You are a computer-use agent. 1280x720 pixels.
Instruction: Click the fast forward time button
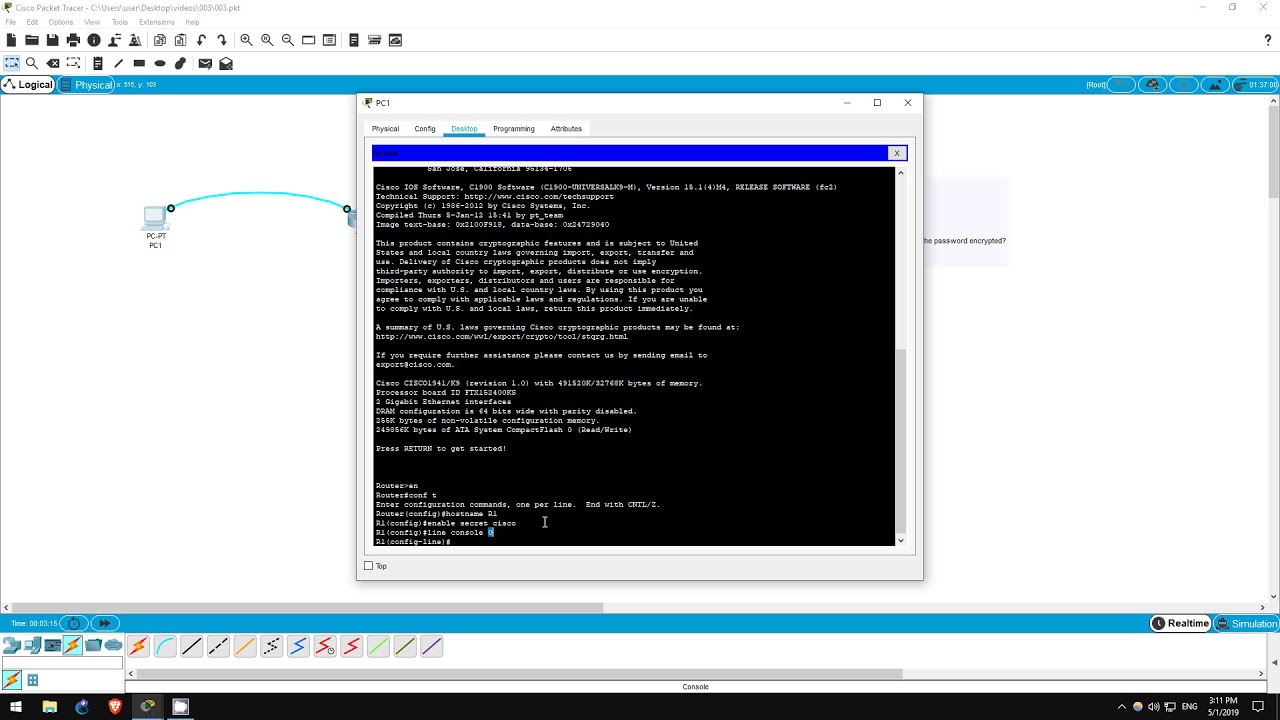[x=104, y=624]
